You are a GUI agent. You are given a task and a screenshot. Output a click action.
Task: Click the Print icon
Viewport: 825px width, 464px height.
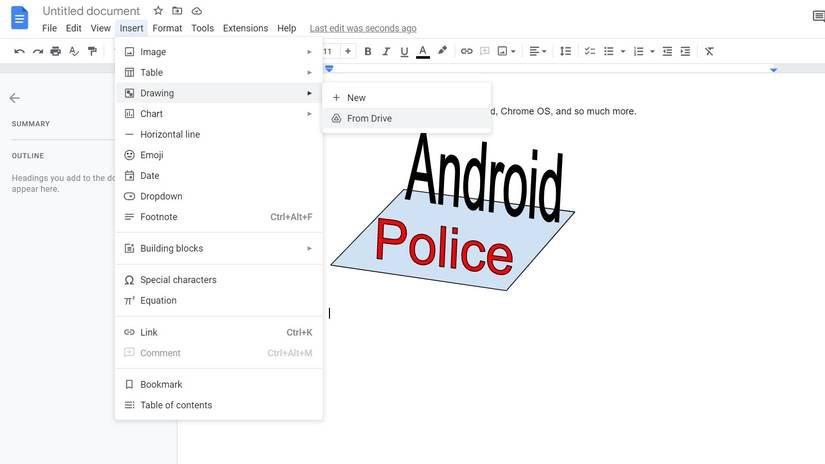[55, 51]
